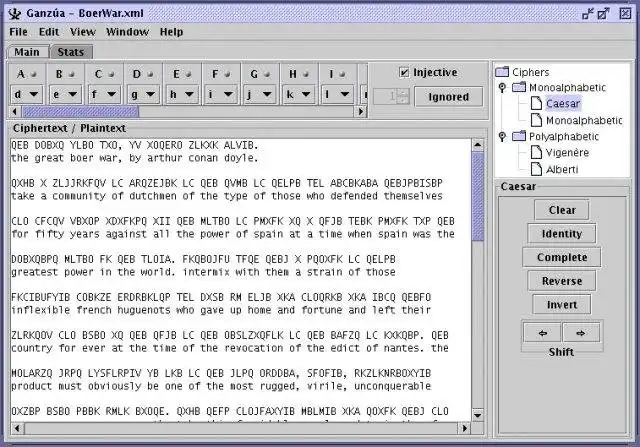The image size is (640, 447).
Task: Open the Help menu
Action: pyautogui.click(x=171, y=32)
